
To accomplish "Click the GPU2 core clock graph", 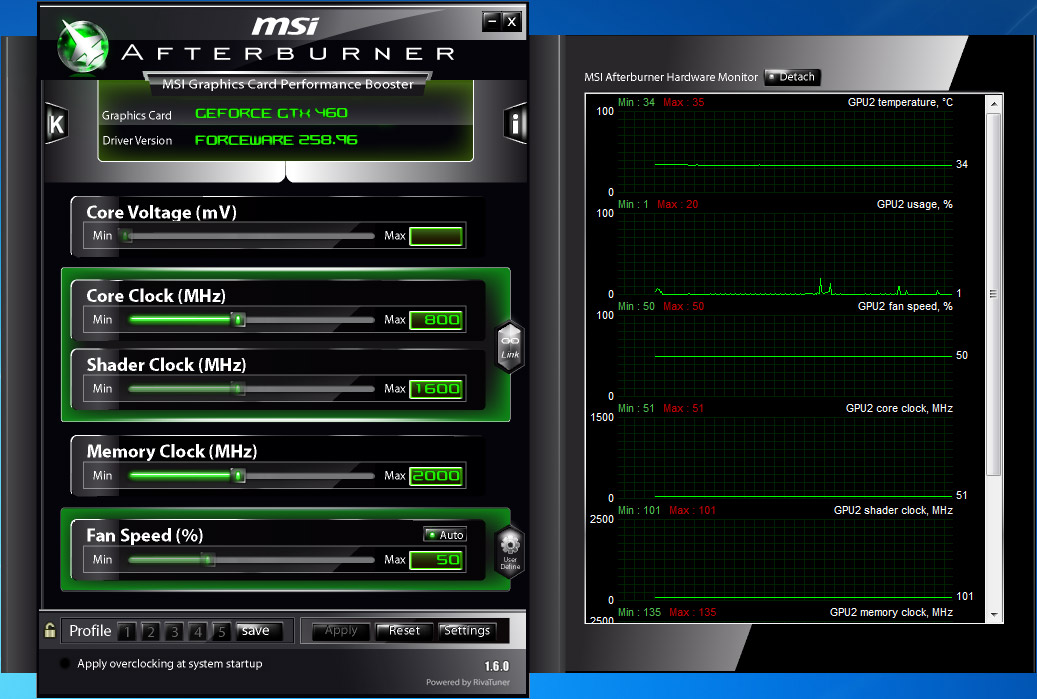I will click(785, 457).
